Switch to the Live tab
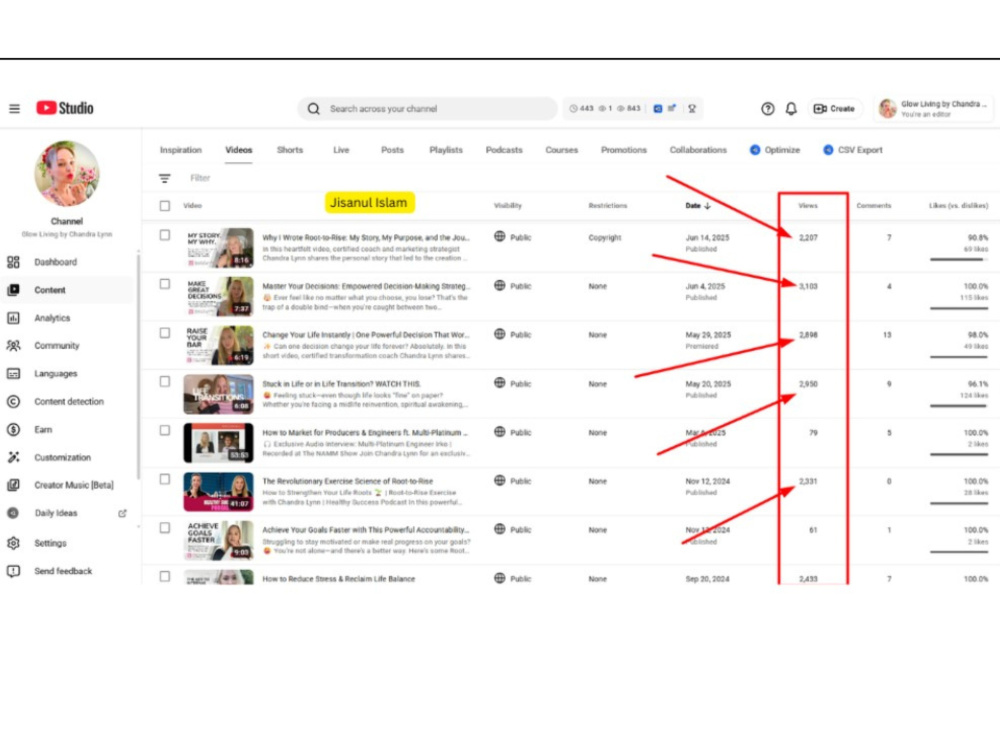 tap(341, 150)
